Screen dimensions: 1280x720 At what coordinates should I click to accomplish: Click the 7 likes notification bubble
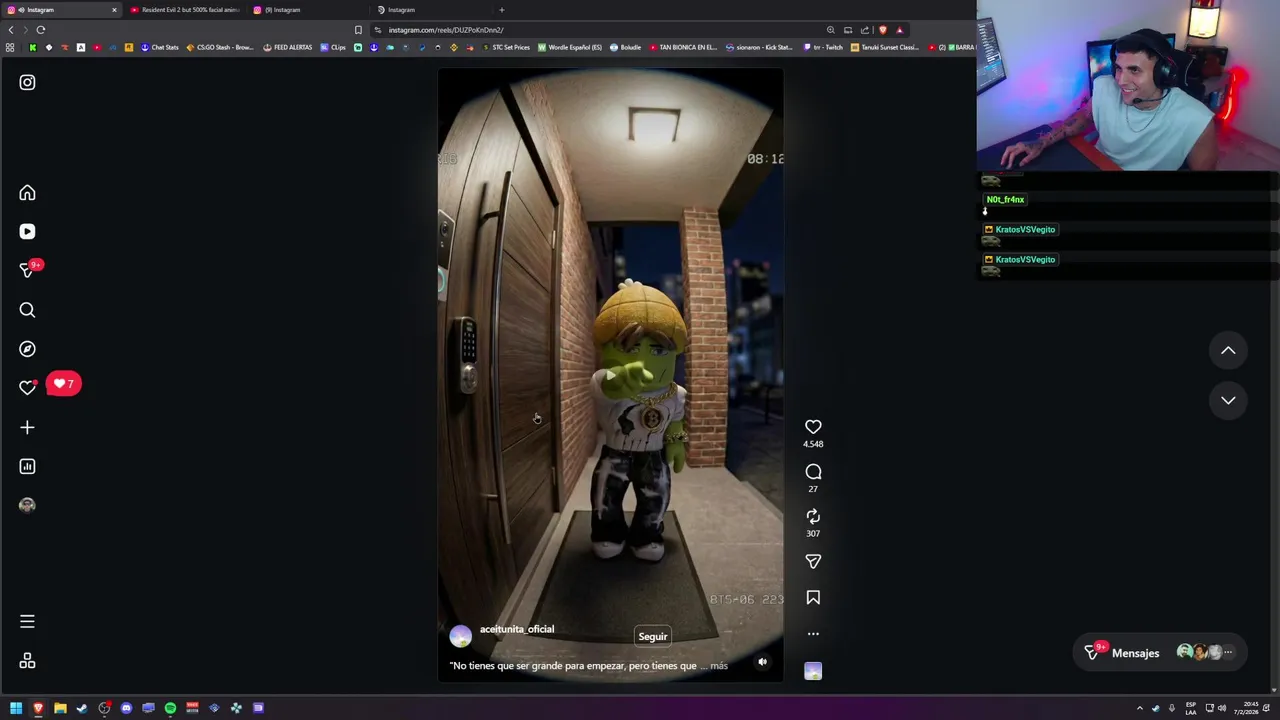(x=63, y=384)
